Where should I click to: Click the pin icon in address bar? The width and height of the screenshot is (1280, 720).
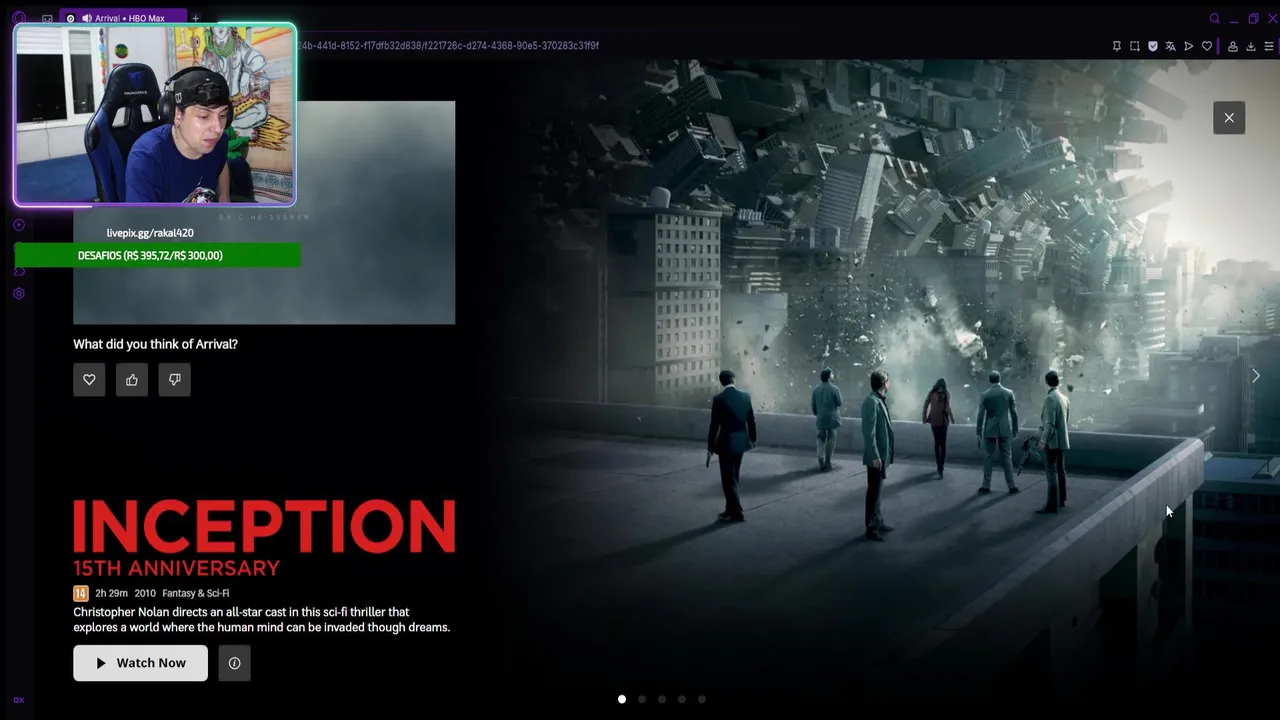coord(1117,46)
